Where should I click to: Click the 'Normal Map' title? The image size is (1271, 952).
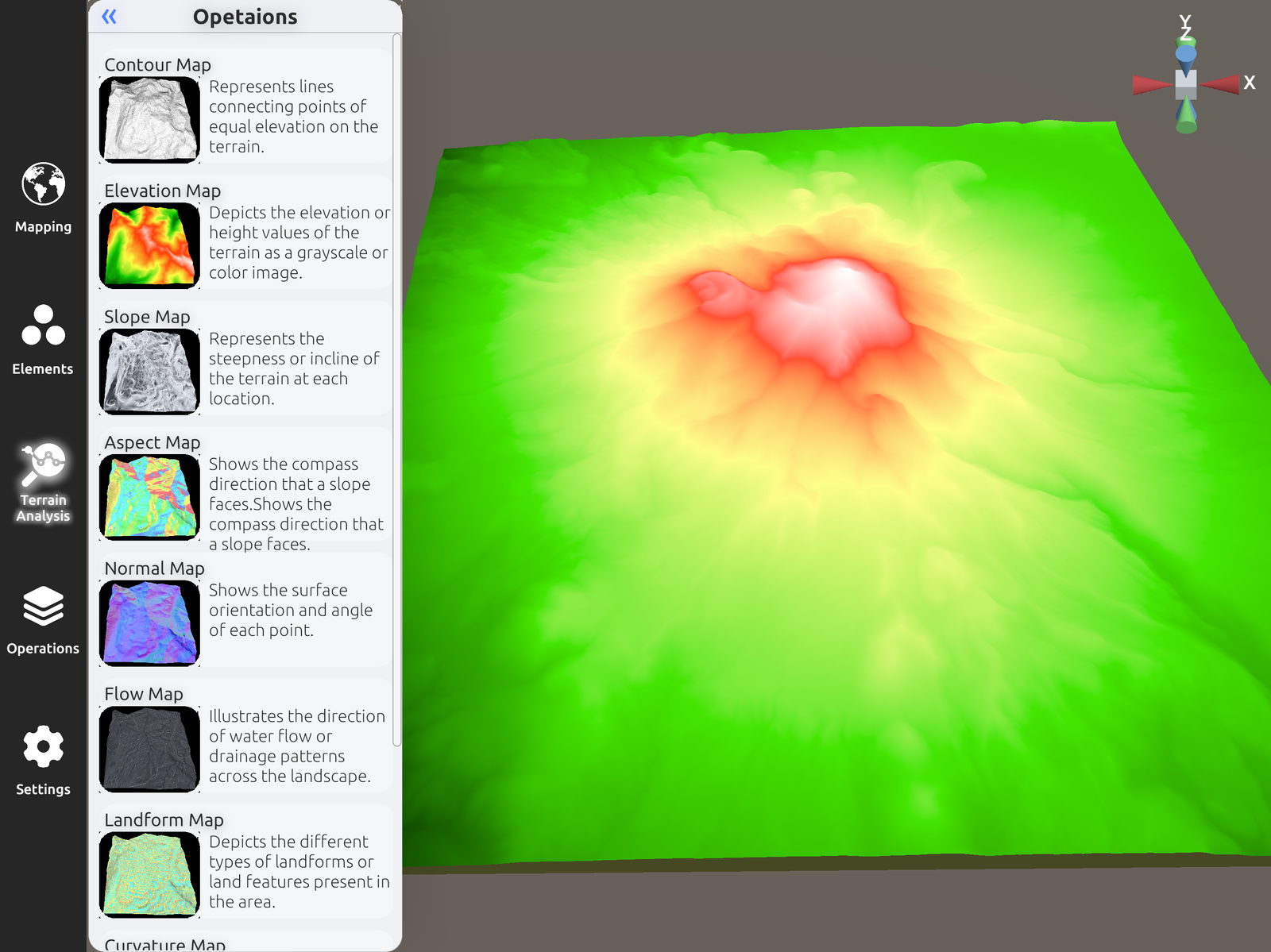click(154, 569)
